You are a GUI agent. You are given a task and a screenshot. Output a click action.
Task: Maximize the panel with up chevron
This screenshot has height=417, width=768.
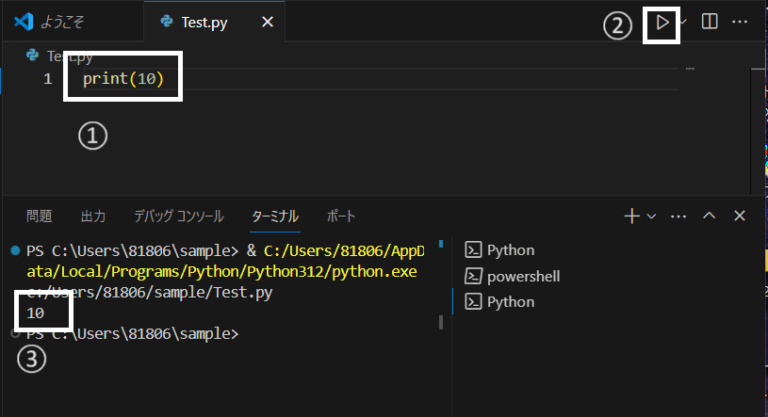pyautogui.click(x=709, y=216)
